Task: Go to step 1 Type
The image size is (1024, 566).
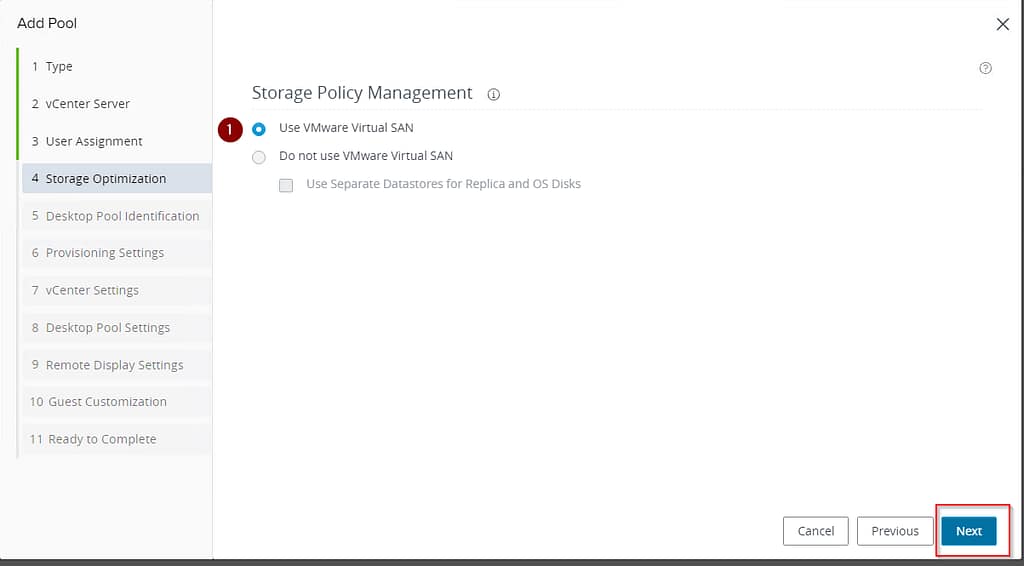Action: pos(59,67)
